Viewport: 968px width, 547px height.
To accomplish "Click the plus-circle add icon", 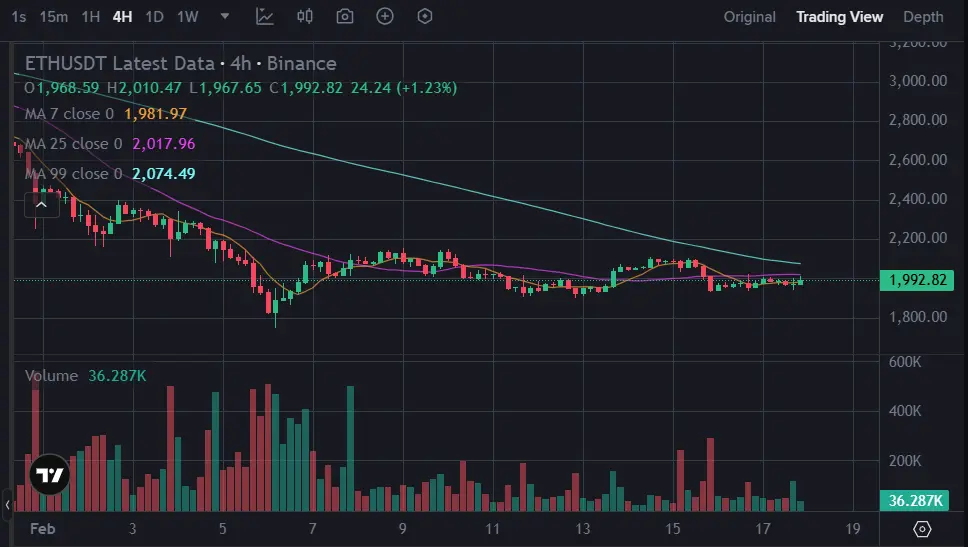I will tap(385, 17).
